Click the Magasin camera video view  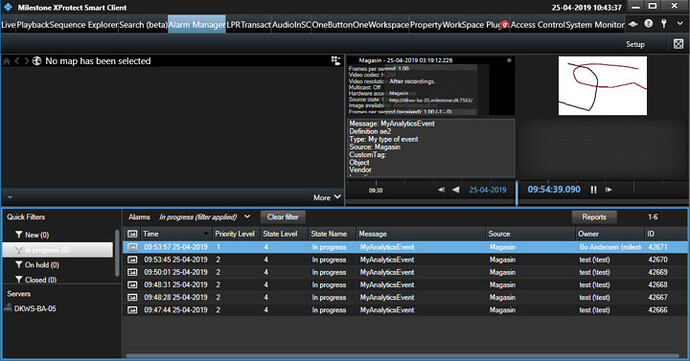tap(430, 85)
